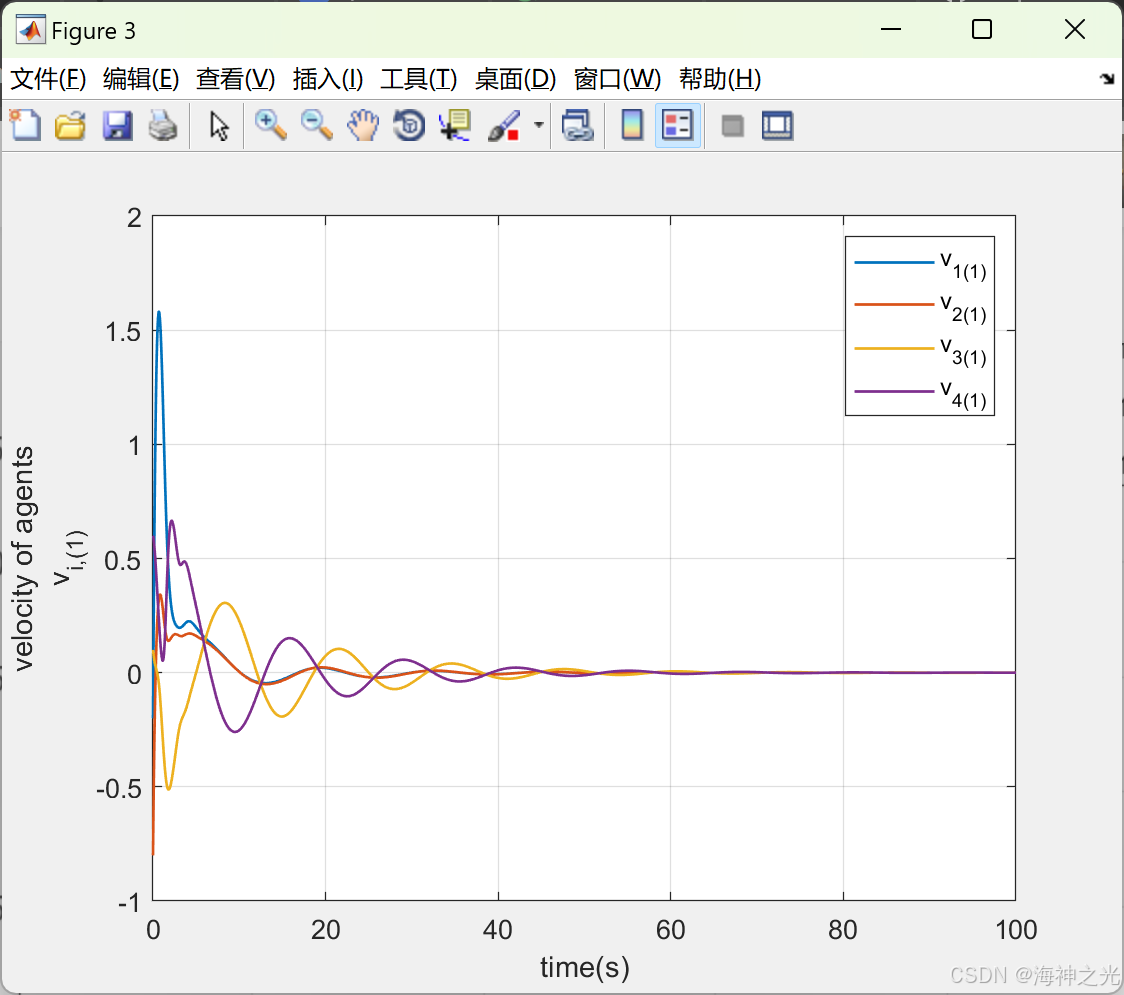1124x995 pixels.
Task: Click the yellow curve trough near -0.5
Action: click(168, 788)
